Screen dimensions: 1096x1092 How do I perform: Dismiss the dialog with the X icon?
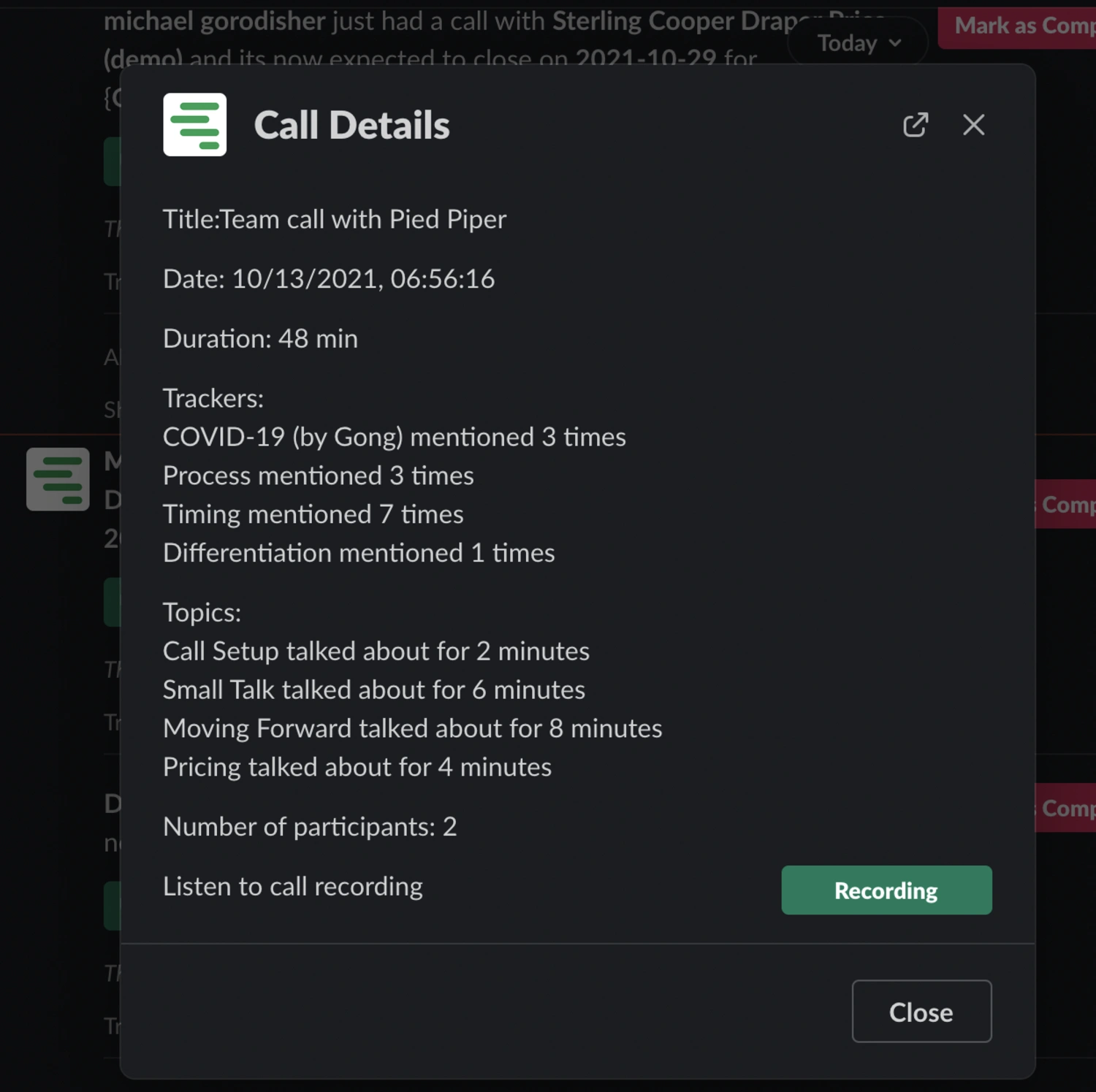coord(973,125)
